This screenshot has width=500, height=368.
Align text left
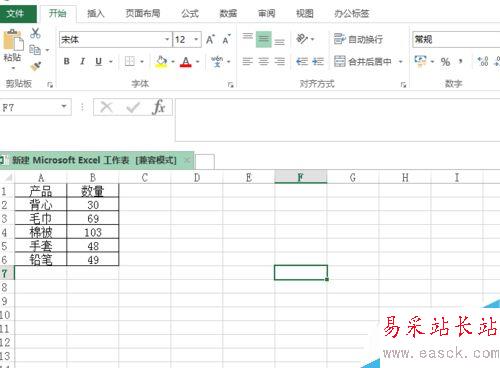pos(248,61)
